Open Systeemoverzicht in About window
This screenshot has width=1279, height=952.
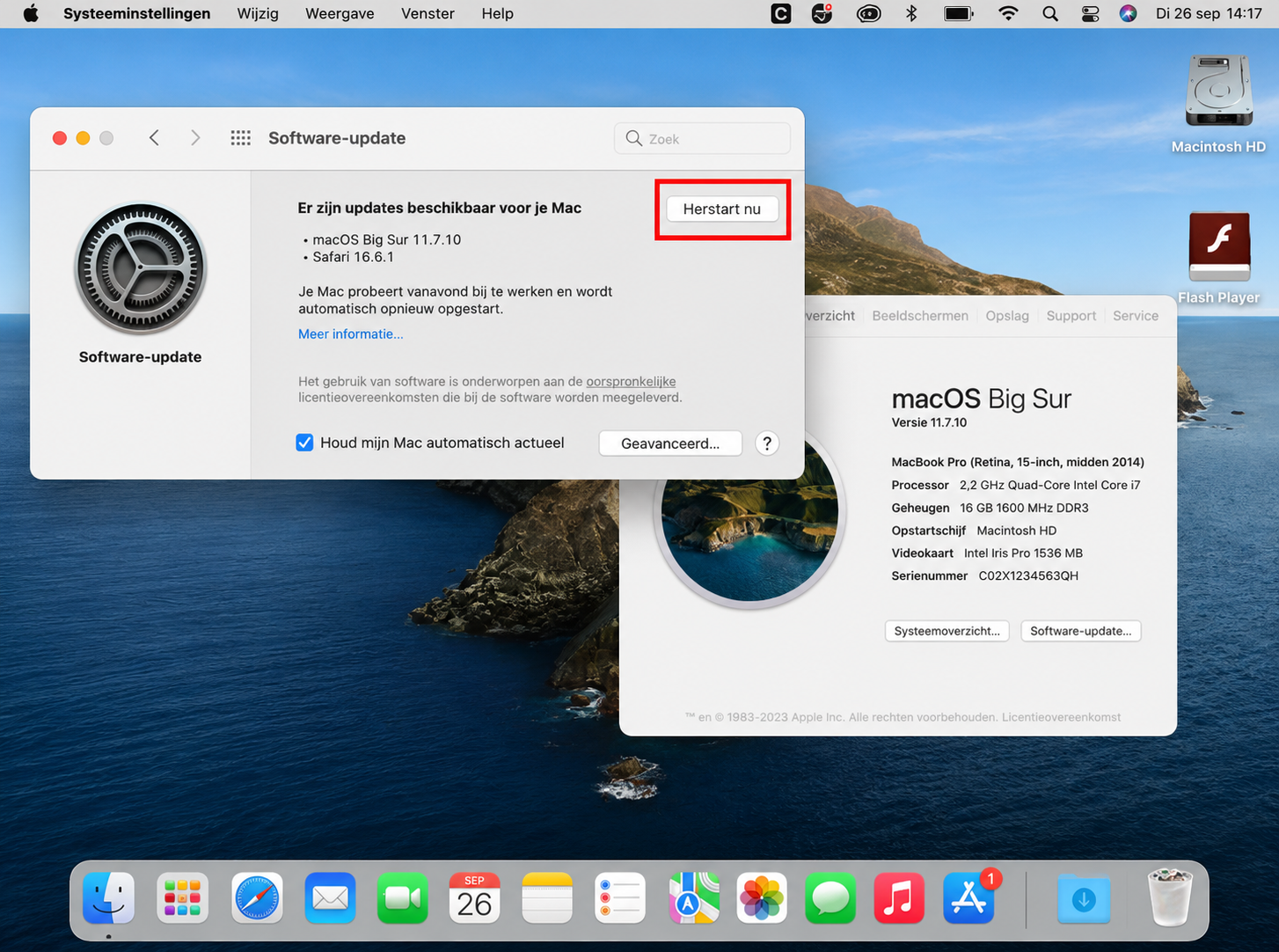pyautogui.click(x=946, y=631)
